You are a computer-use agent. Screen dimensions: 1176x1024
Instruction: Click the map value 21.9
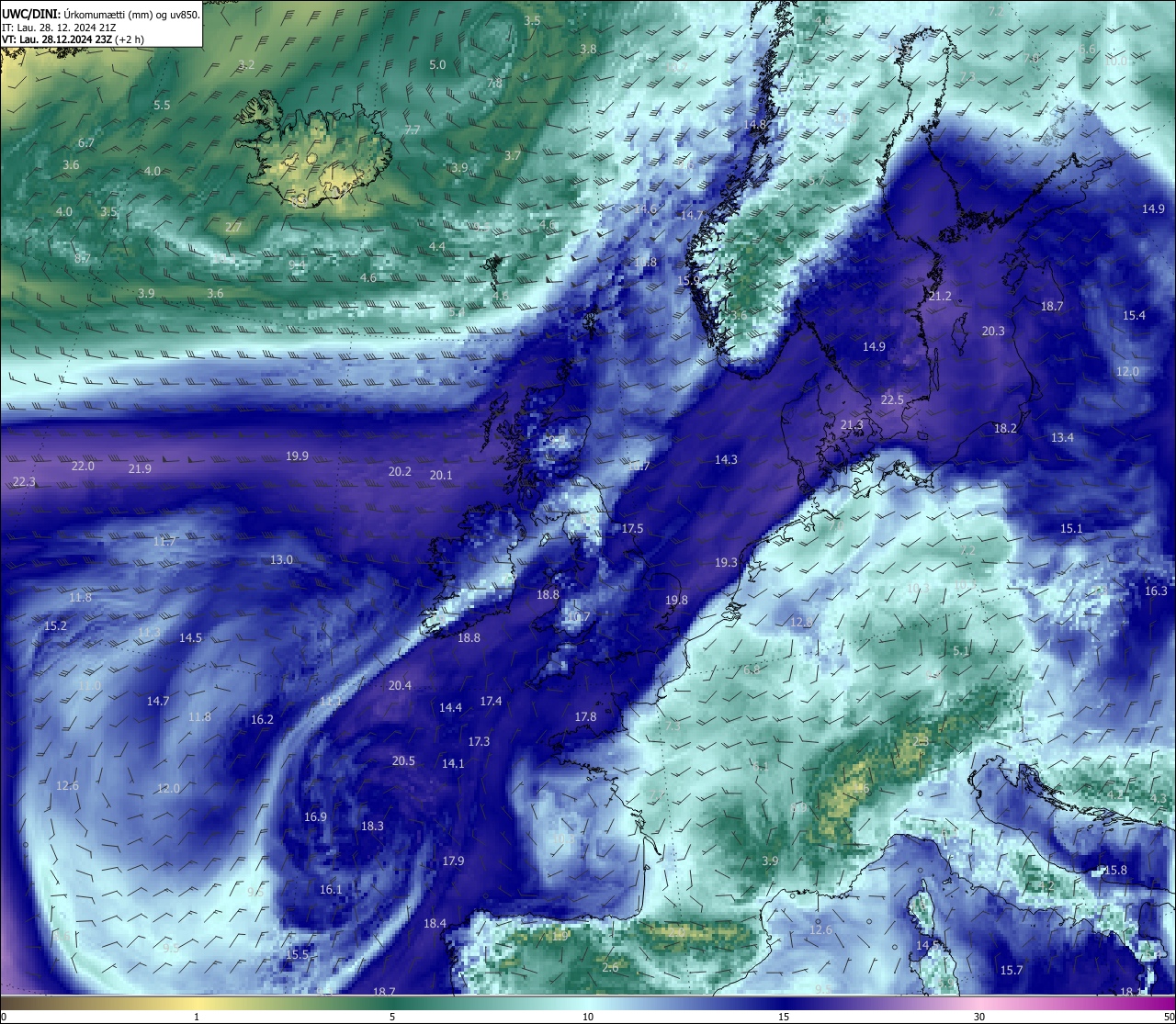pos(140,469)
